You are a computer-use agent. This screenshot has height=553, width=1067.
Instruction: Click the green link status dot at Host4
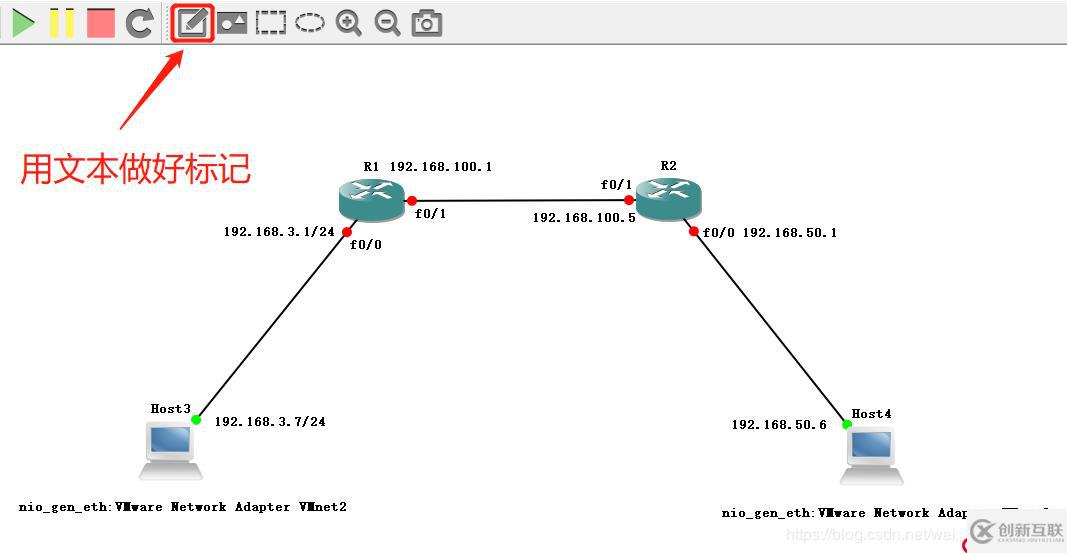click(847, 424)
